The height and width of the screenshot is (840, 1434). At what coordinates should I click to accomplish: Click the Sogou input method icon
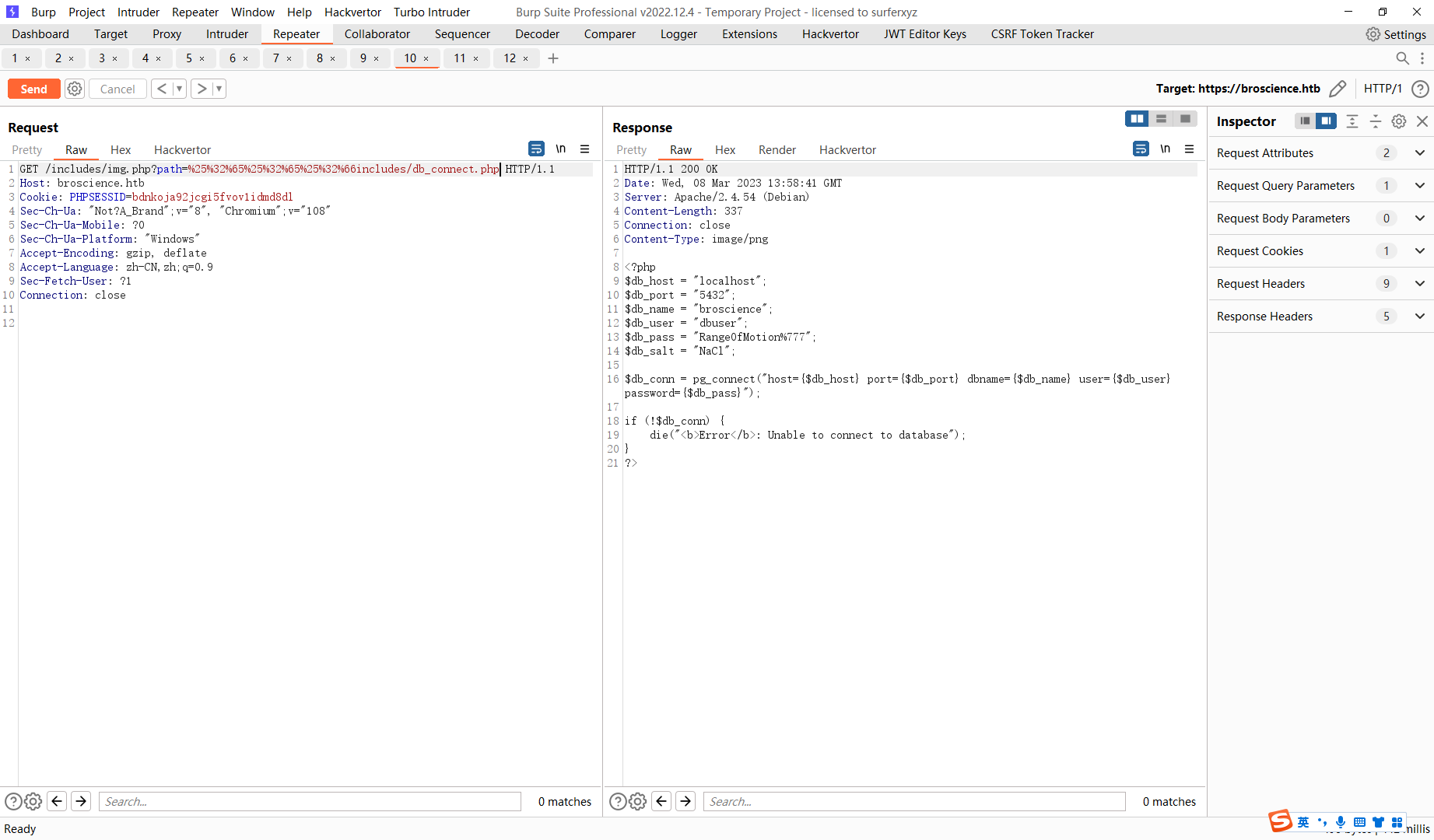1280,821
